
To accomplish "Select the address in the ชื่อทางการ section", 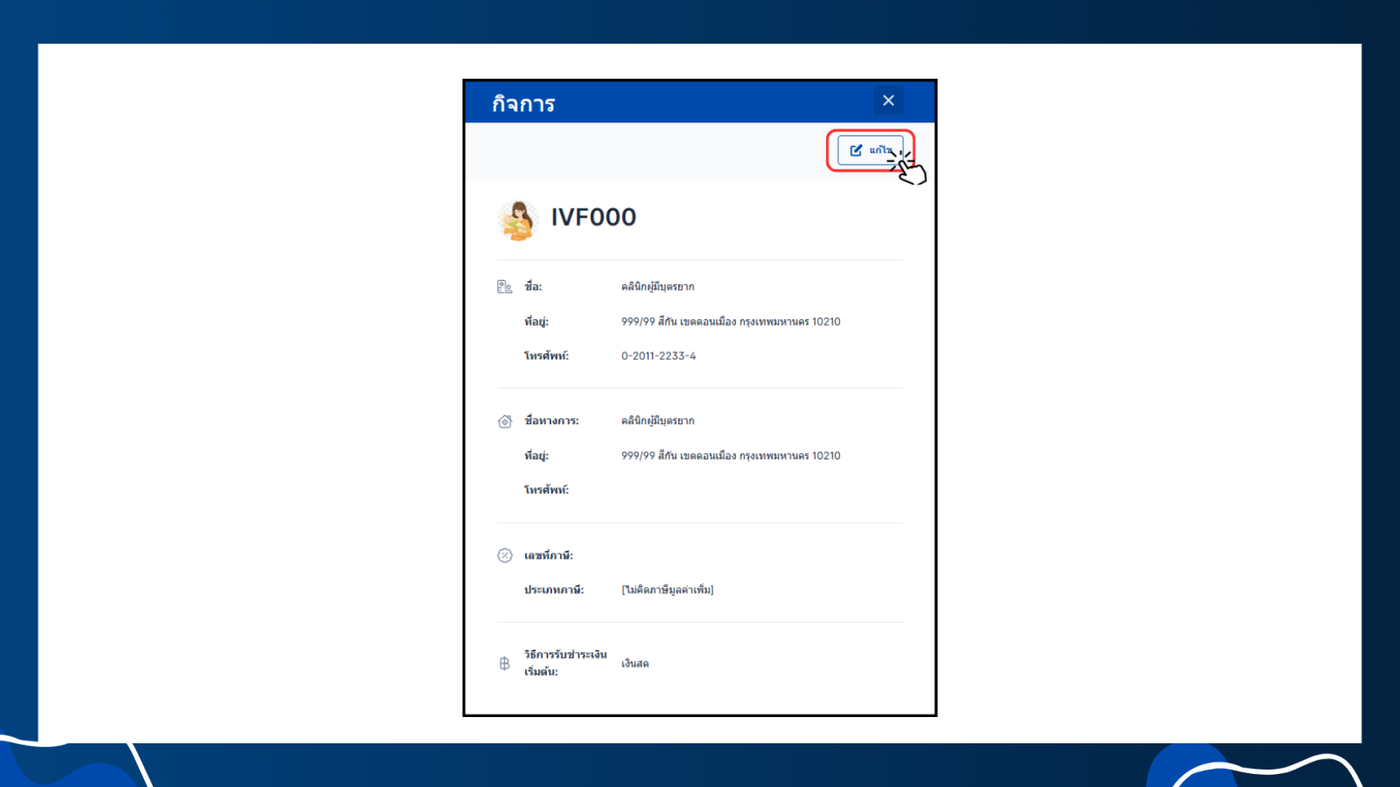I will pos(731,456).
